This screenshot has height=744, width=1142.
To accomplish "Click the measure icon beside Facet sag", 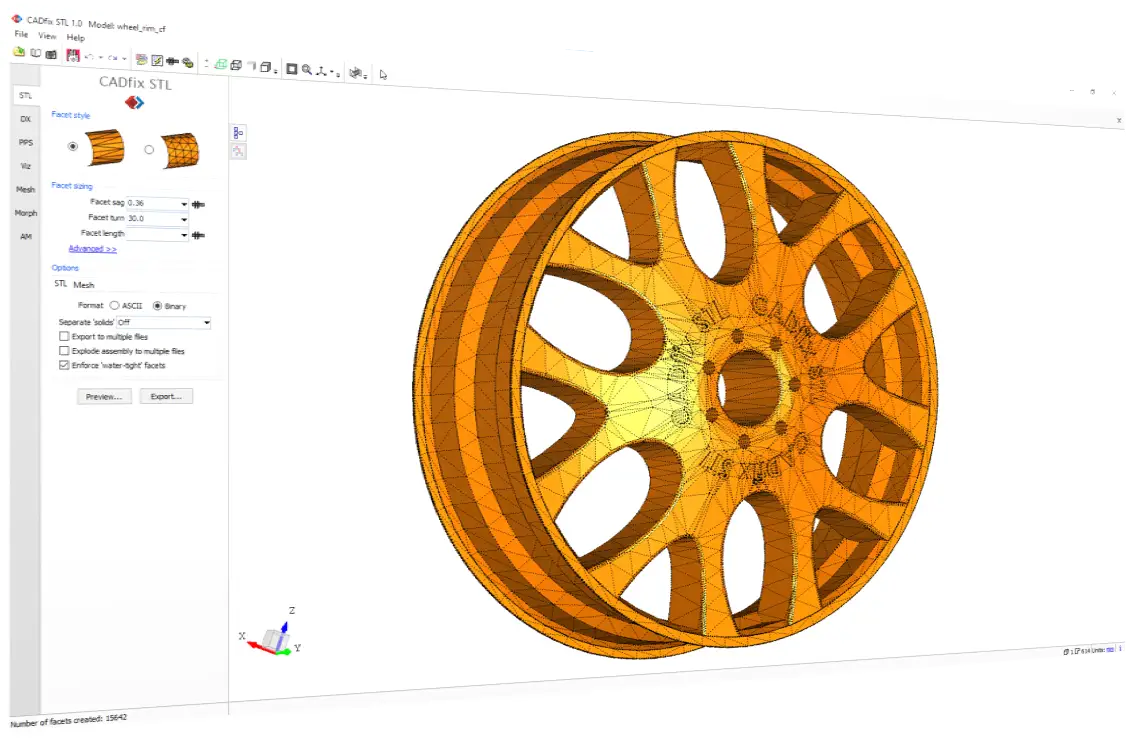I will point(198,205).
